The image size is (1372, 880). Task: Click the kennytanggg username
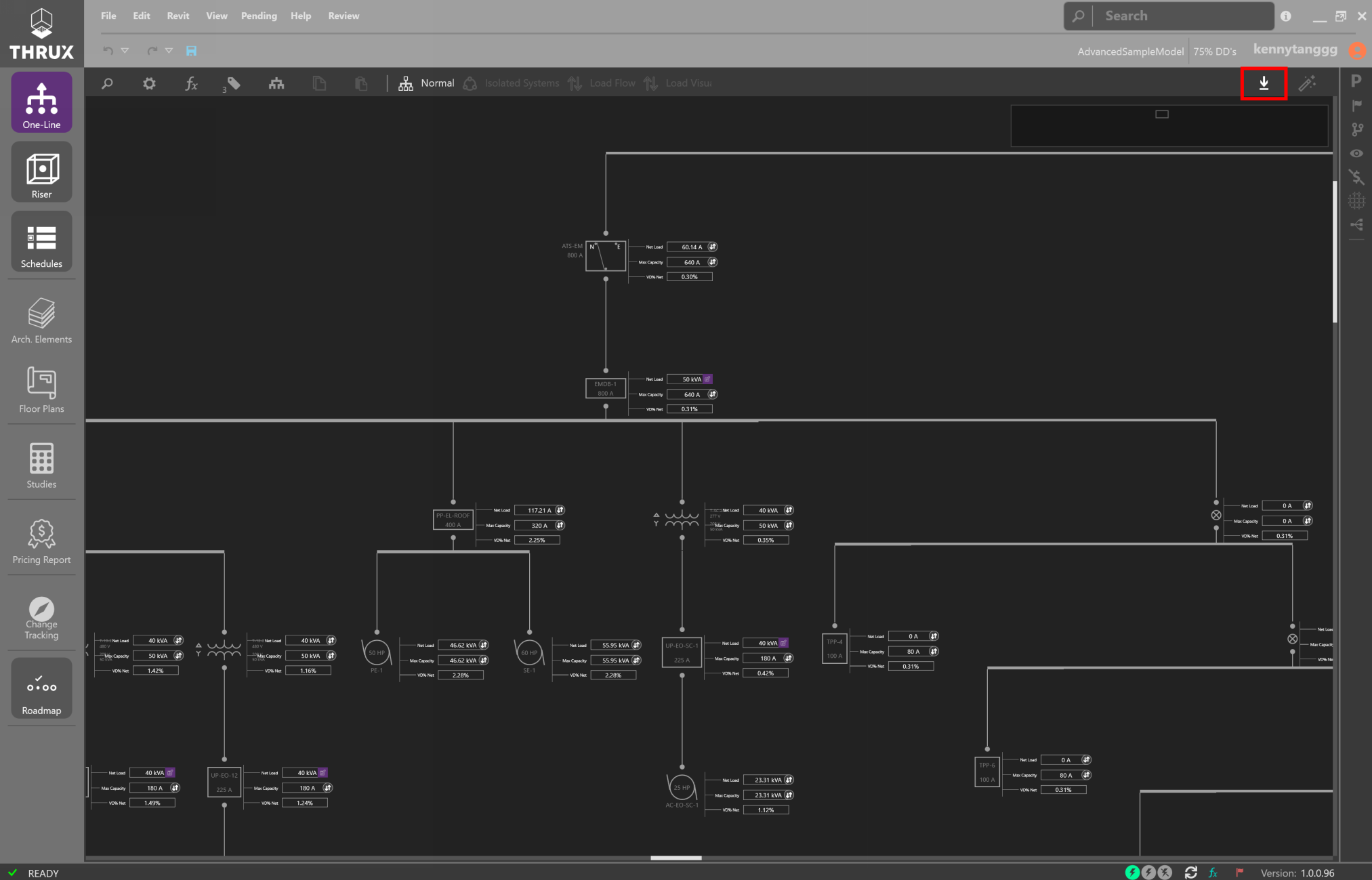1295,49
